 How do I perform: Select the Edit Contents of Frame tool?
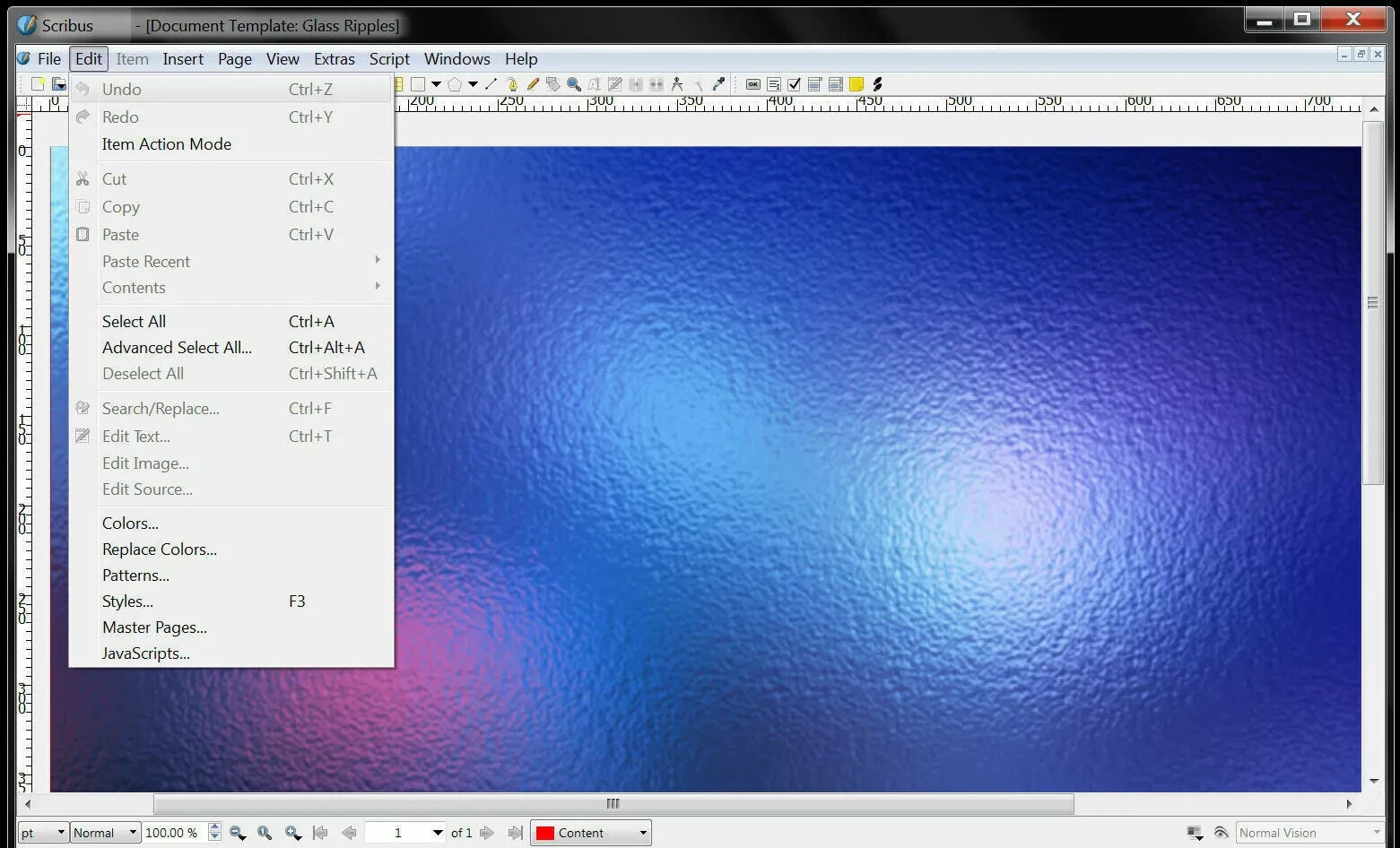pyautogui.click(x=594, y=84)
